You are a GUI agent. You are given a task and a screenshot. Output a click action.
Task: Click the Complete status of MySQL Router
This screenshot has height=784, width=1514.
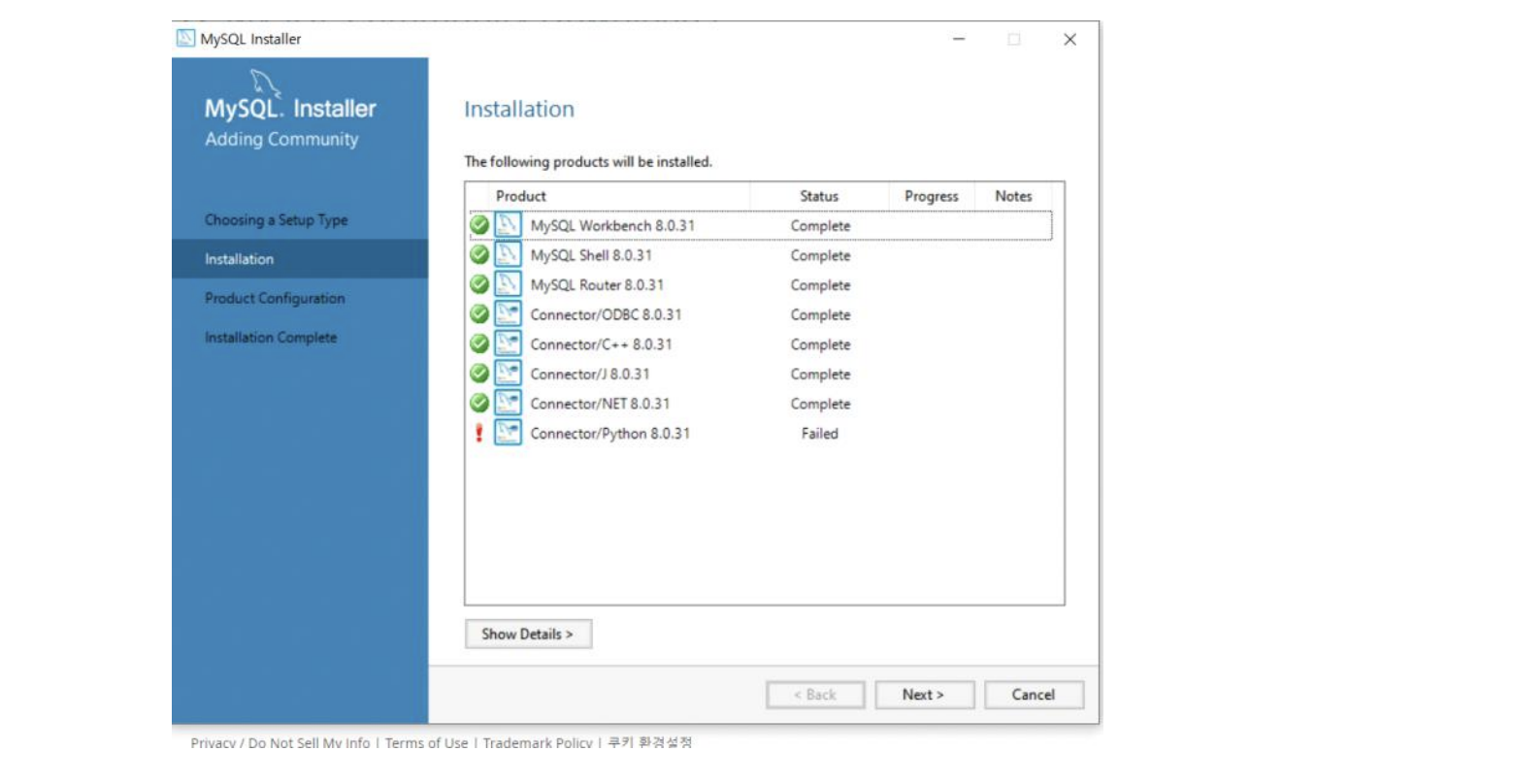pyautogui.click(x=820, y=285)
